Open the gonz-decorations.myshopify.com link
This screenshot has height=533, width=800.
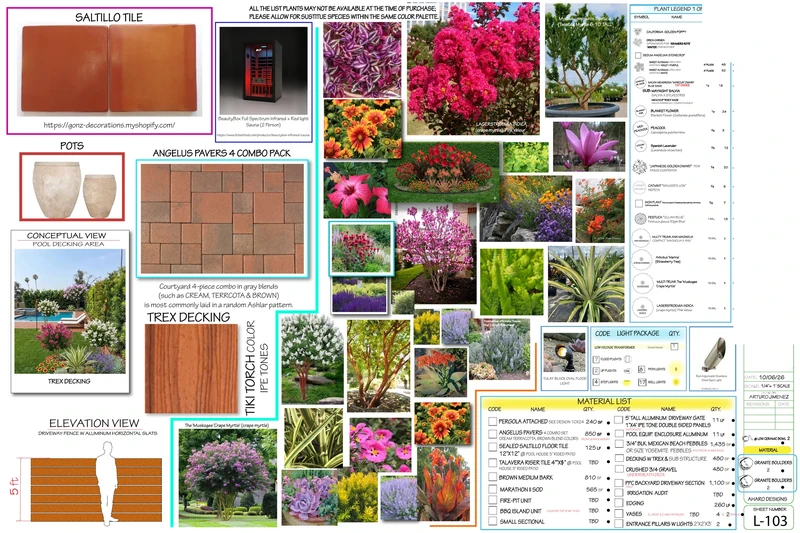109,125
